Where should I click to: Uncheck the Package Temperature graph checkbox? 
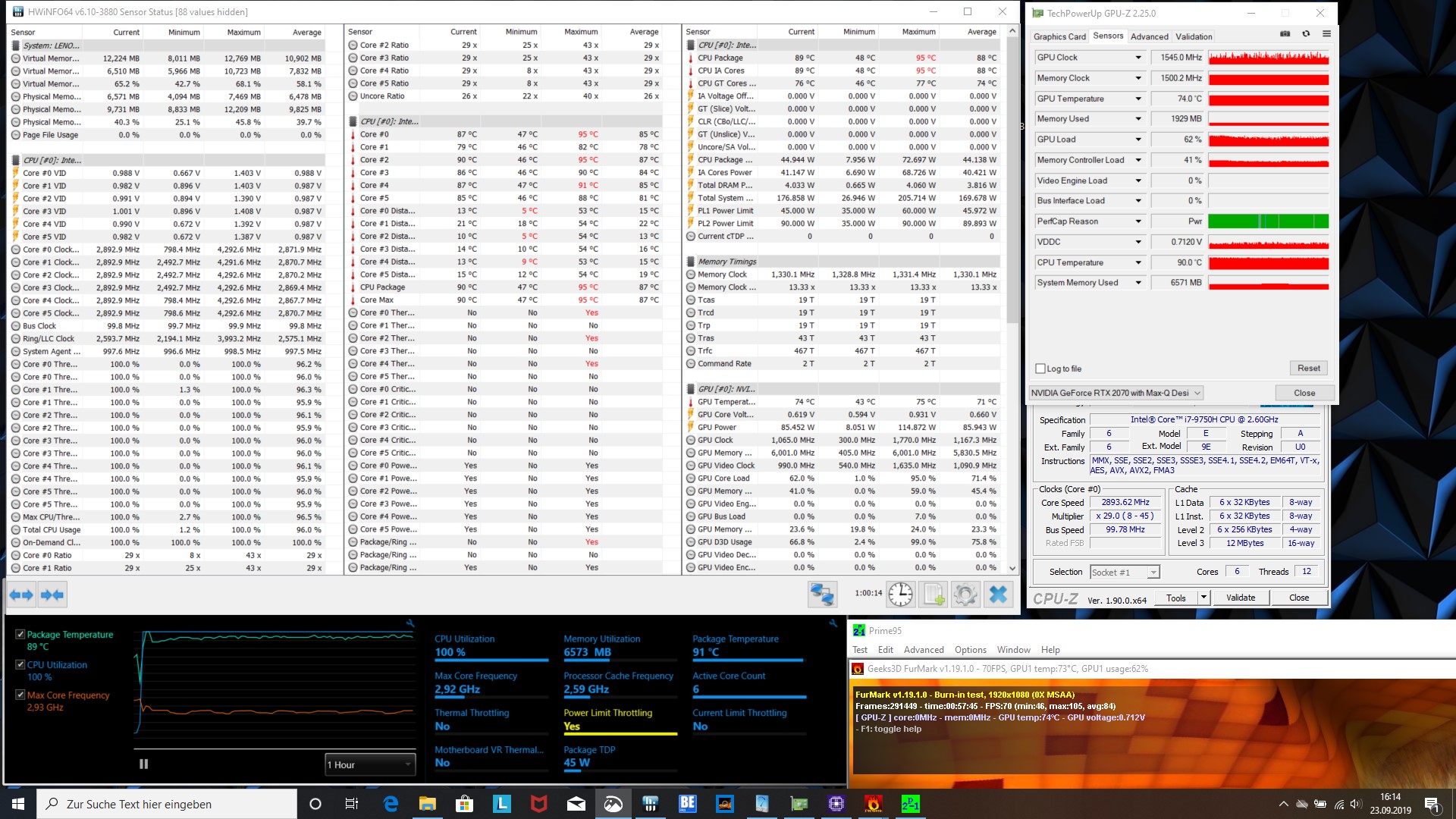pyautogui.click(x=20, y=635)
